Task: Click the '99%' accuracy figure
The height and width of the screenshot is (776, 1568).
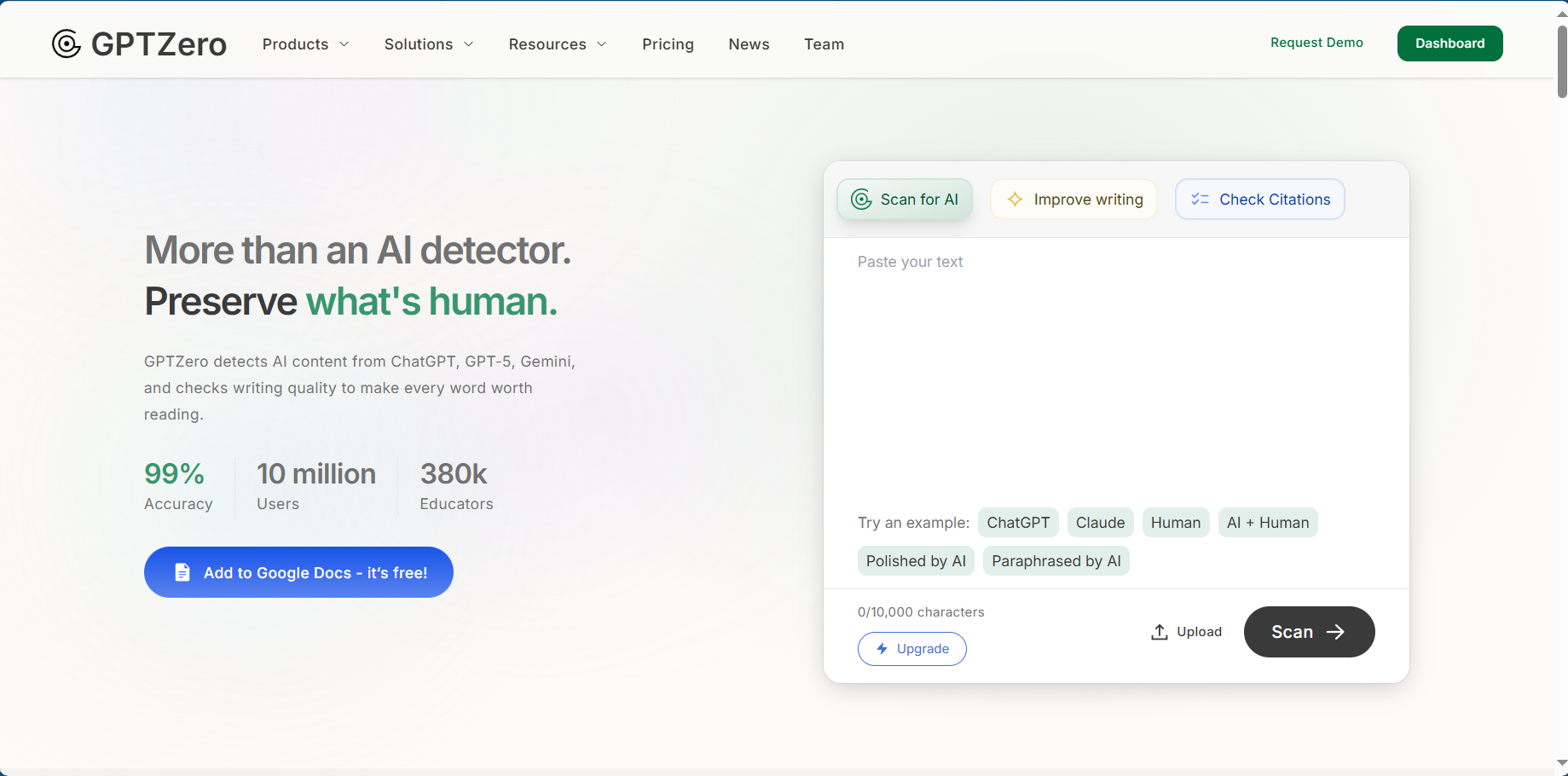Action: coord(174,473)
